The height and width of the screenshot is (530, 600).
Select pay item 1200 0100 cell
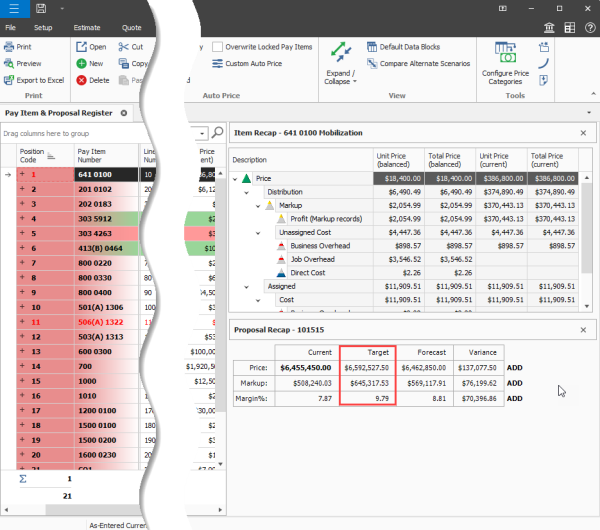pos(106,411)
